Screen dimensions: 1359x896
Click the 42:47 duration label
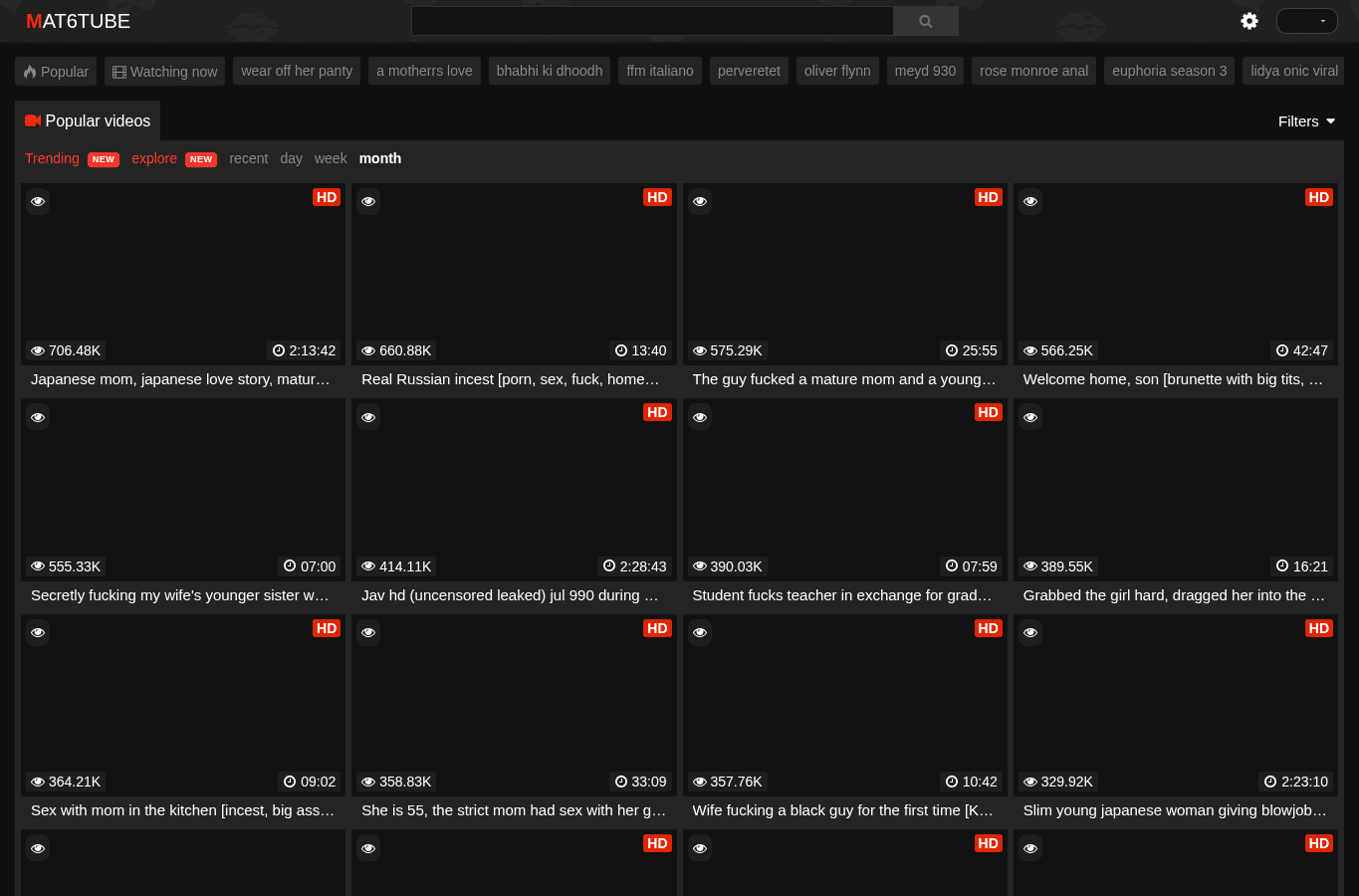pos(1302,350)
